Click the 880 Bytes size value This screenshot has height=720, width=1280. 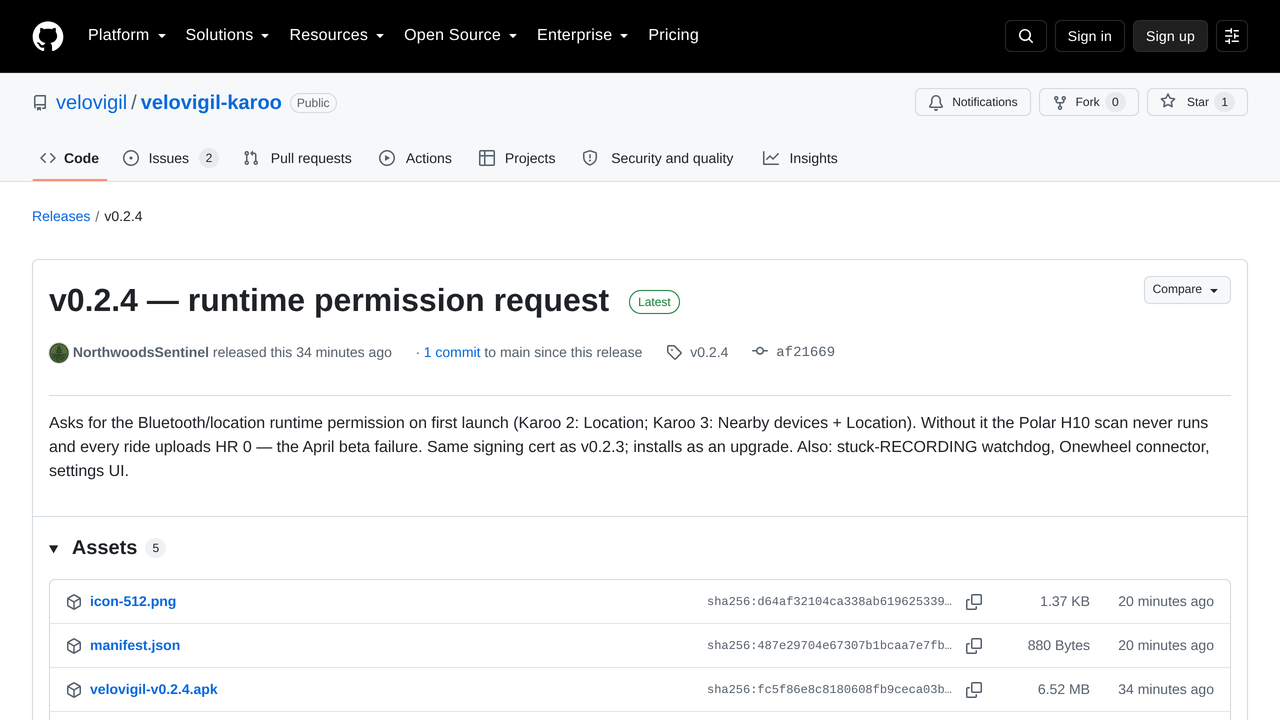pyautogui.click(x=1059, y=646)
